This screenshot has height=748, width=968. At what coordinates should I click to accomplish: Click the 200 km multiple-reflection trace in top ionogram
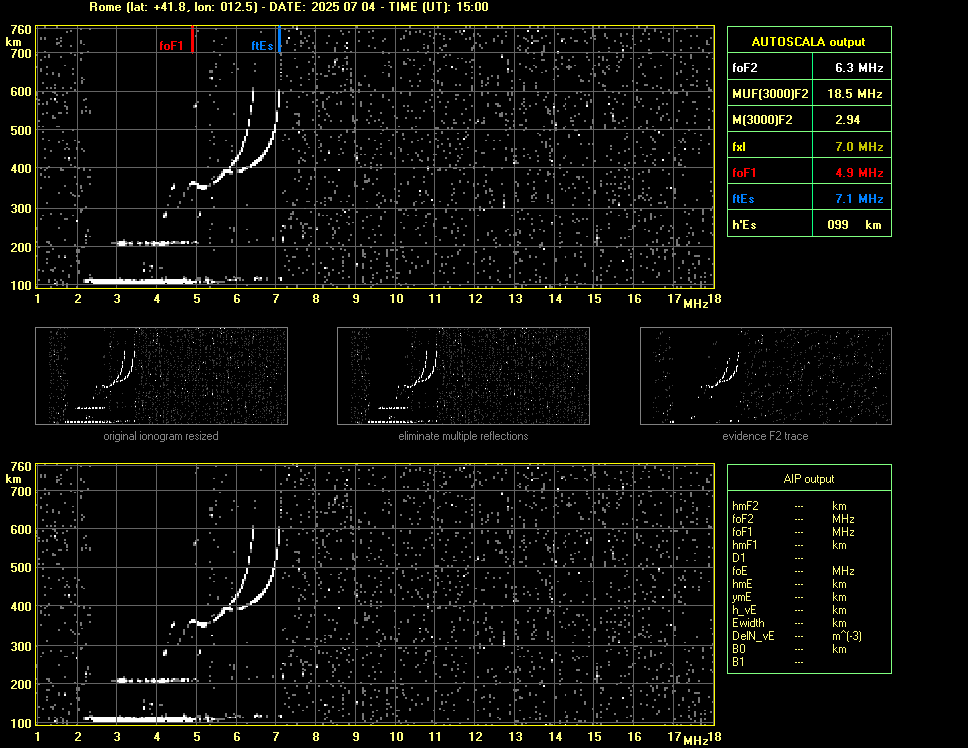tap(157, 243)
